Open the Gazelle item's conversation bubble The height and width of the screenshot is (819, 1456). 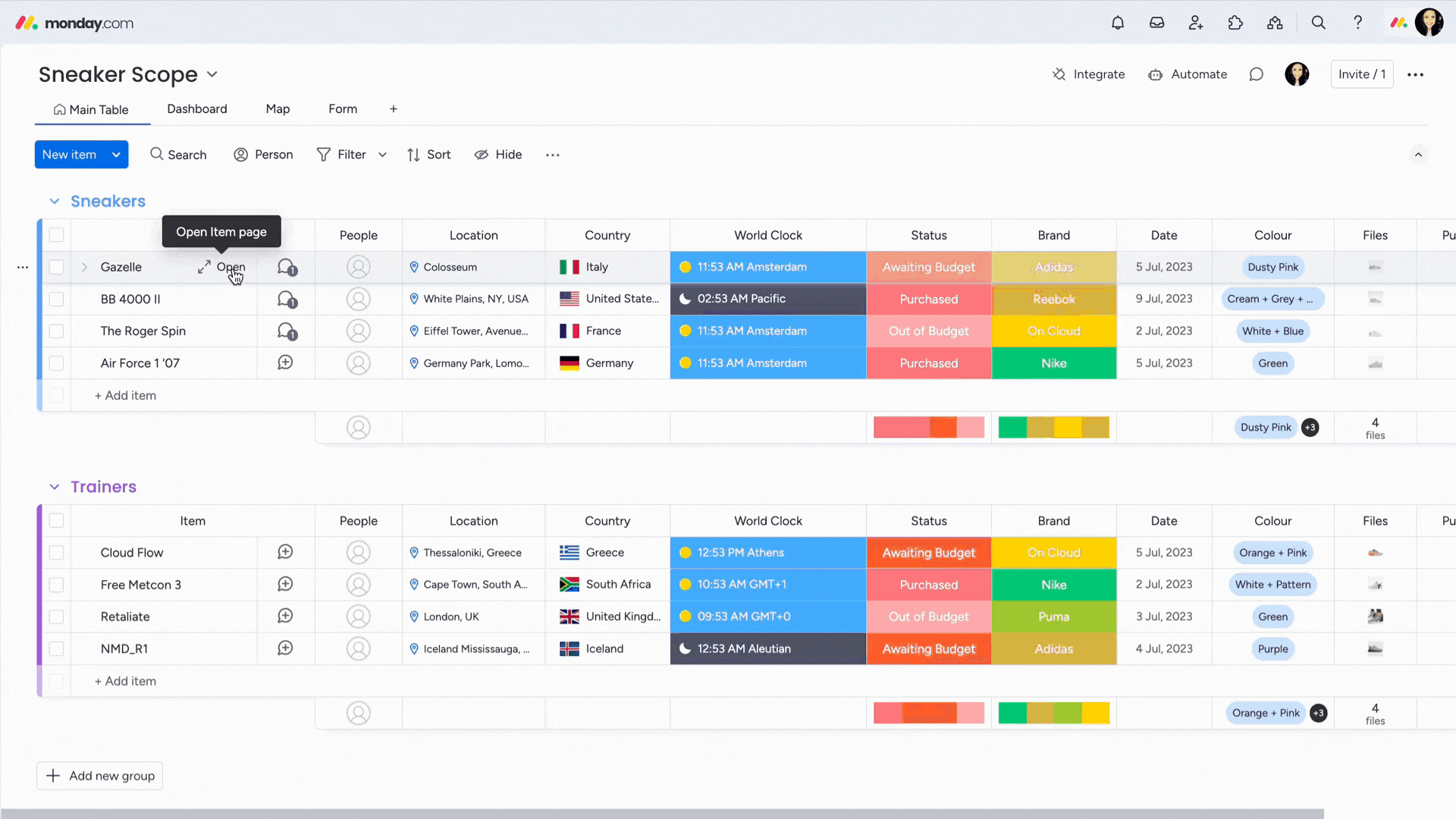(286, 267)
